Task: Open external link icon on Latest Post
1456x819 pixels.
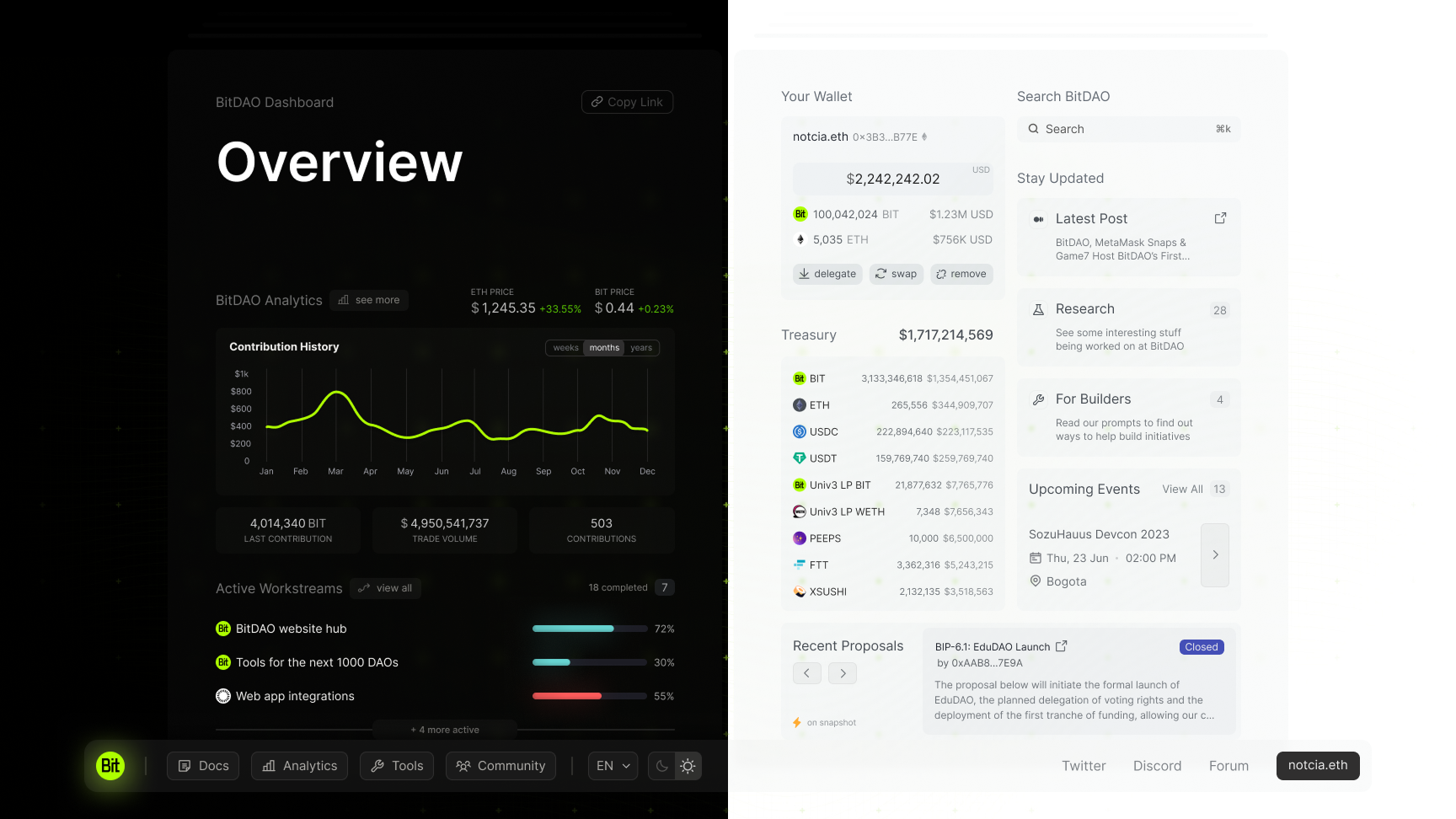Action: pos(1220,218)
